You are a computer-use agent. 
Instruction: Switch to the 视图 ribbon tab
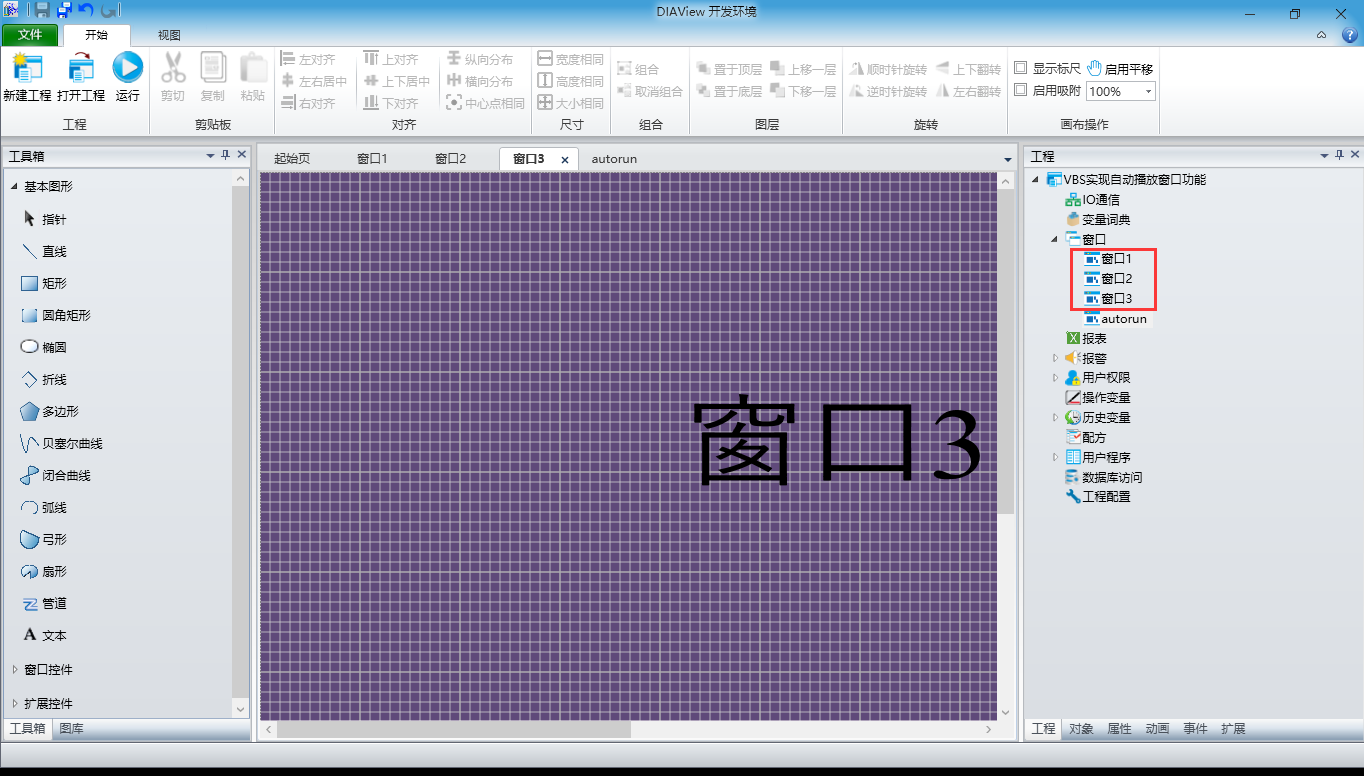click(x=170, y=35)
